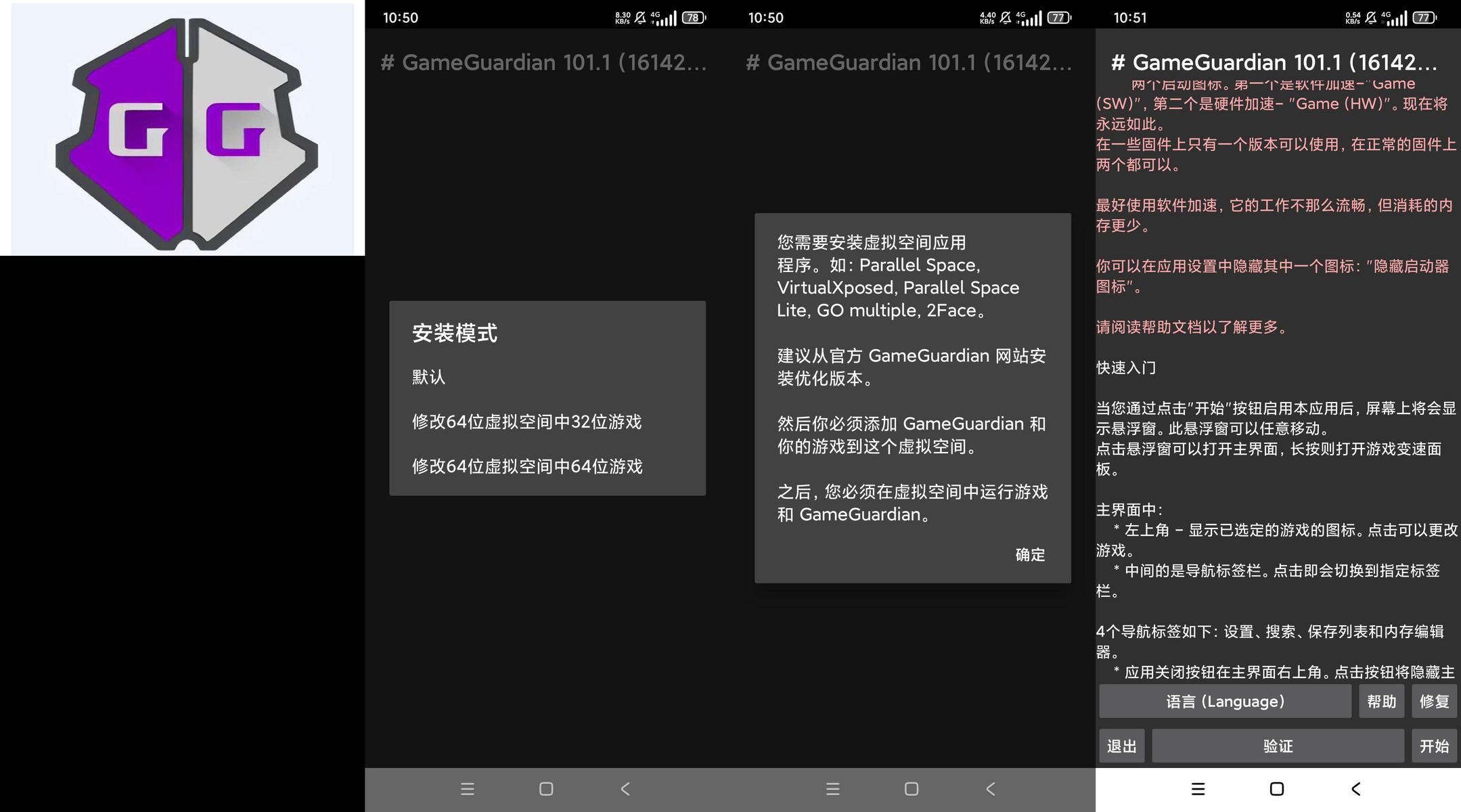Click GameGuardian 101.1 title in rightmost screen
Screen dimensions: 1461x812
click(x=1274, y=62)
